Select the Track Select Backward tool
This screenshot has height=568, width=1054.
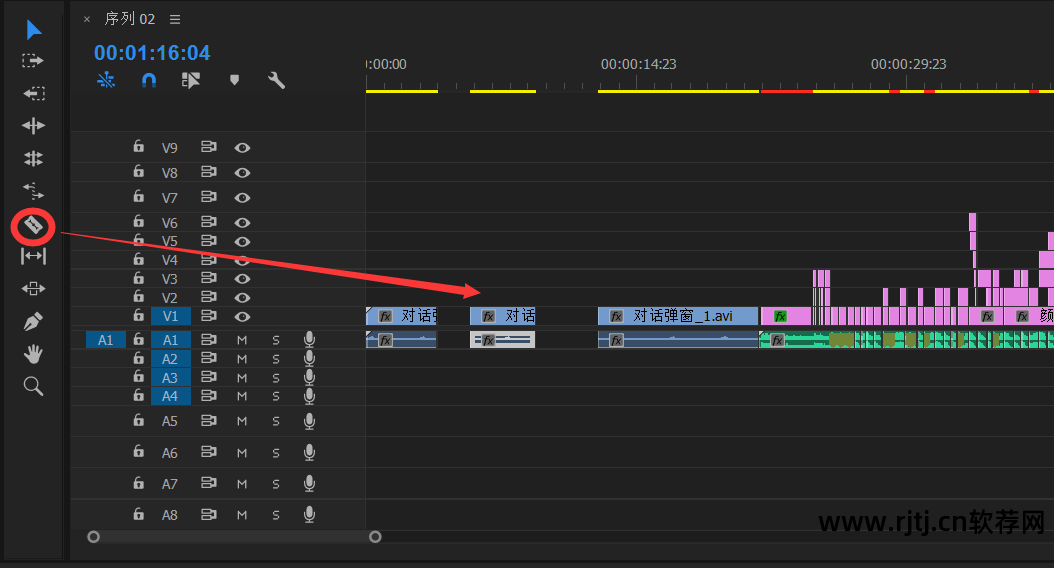tap(34, 93)
